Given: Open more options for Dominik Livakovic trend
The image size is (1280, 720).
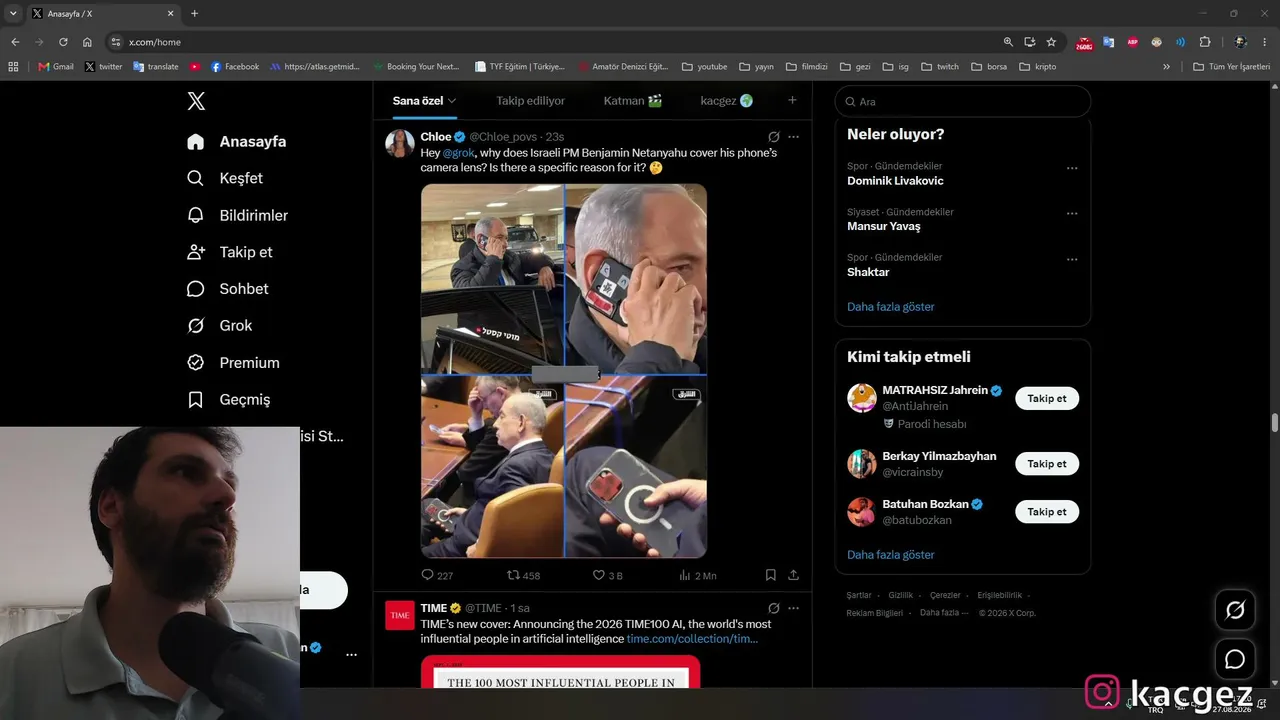Looking at the screenshot, I should pos(1072,168).
